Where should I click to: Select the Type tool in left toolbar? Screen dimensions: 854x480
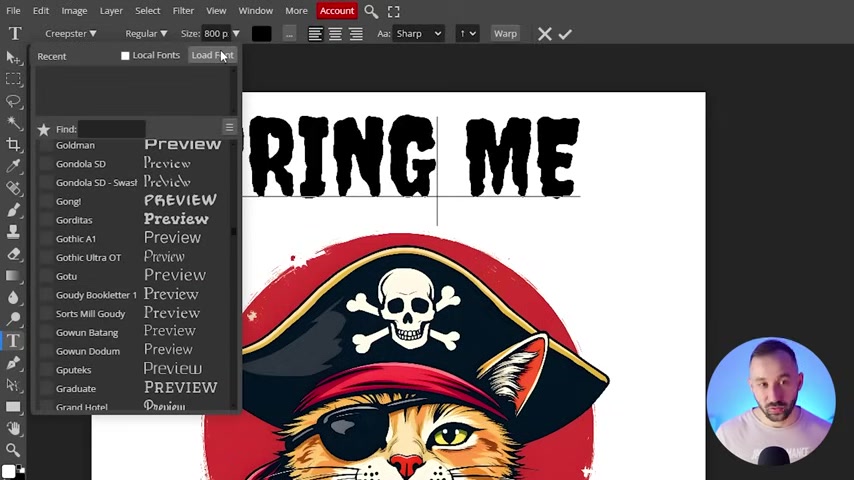click(x=13, y=341)
